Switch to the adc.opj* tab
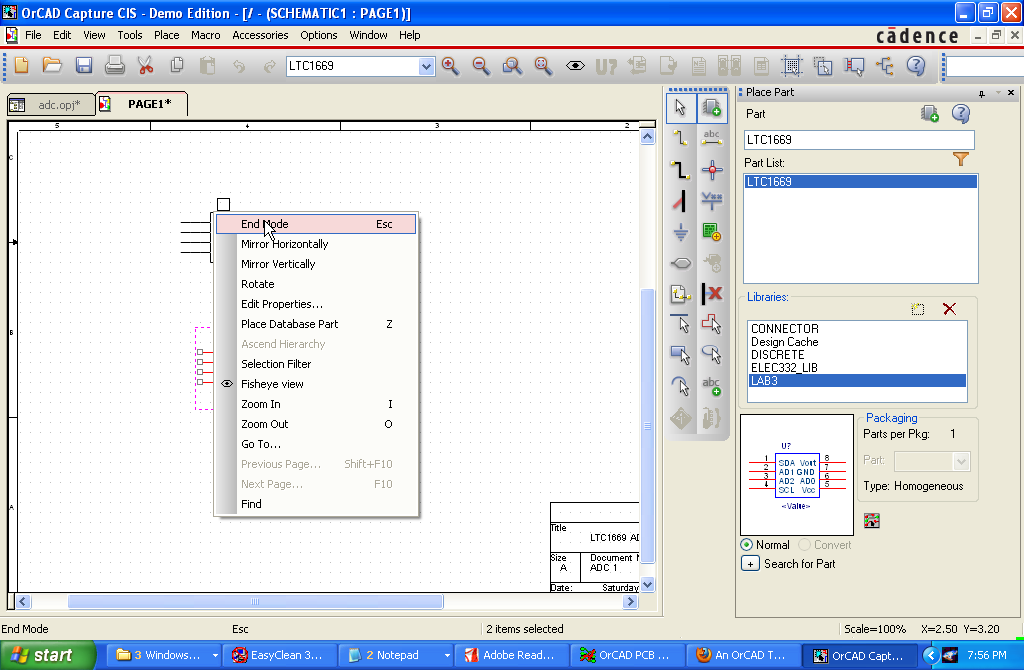The image size is (1024, 670). point(52,104)
